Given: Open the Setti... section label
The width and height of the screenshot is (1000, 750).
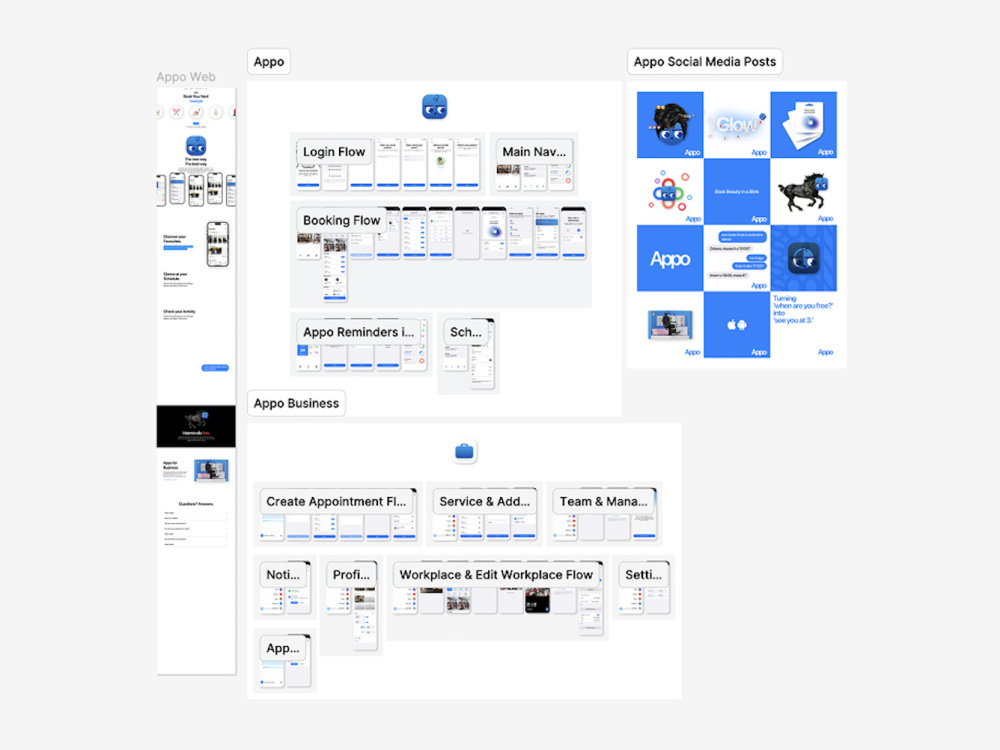Looking at the screenshot, I should [x=643, y=575].
